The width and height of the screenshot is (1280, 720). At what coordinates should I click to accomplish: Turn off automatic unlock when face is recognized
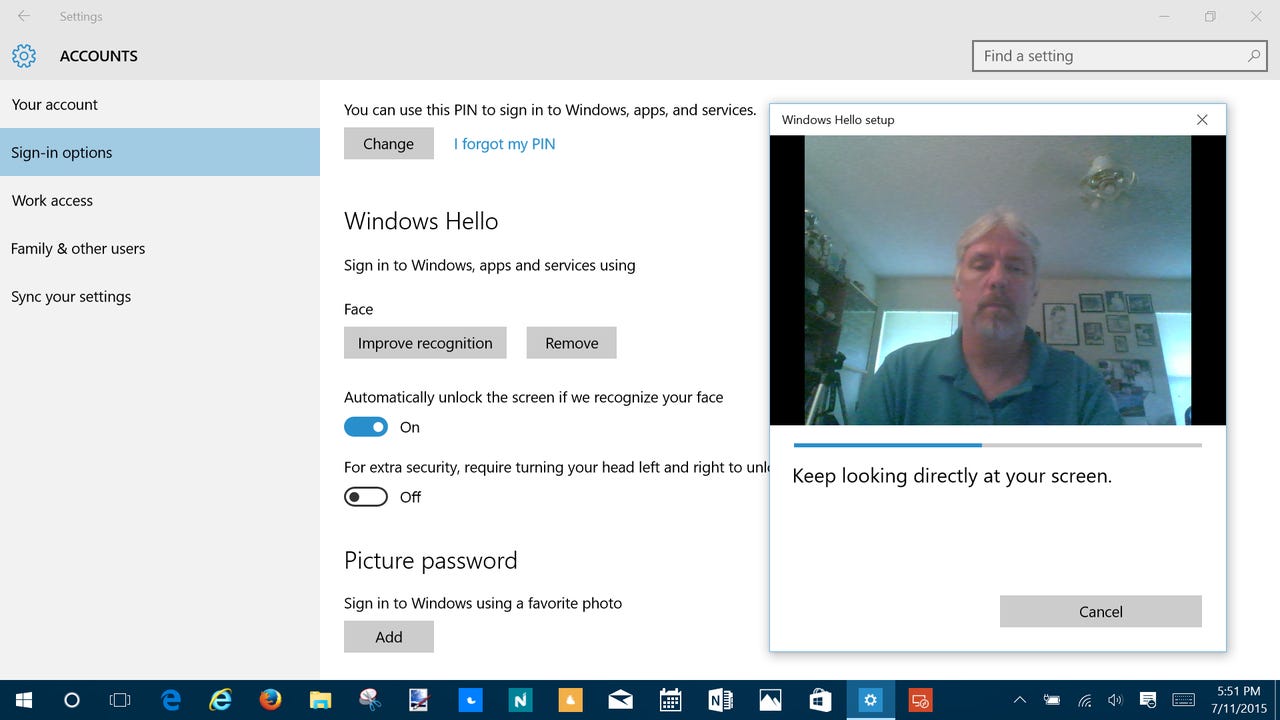point(365,426)
